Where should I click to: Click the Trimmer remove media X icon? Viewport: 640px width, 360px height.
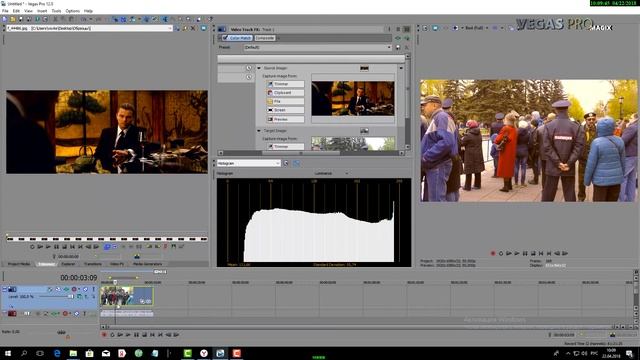coord(193,28)
